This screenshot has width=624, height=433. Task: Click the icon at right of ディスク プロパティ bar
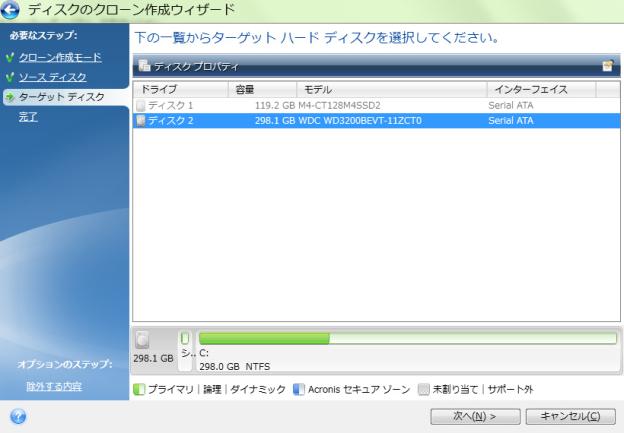coord(607,66)
